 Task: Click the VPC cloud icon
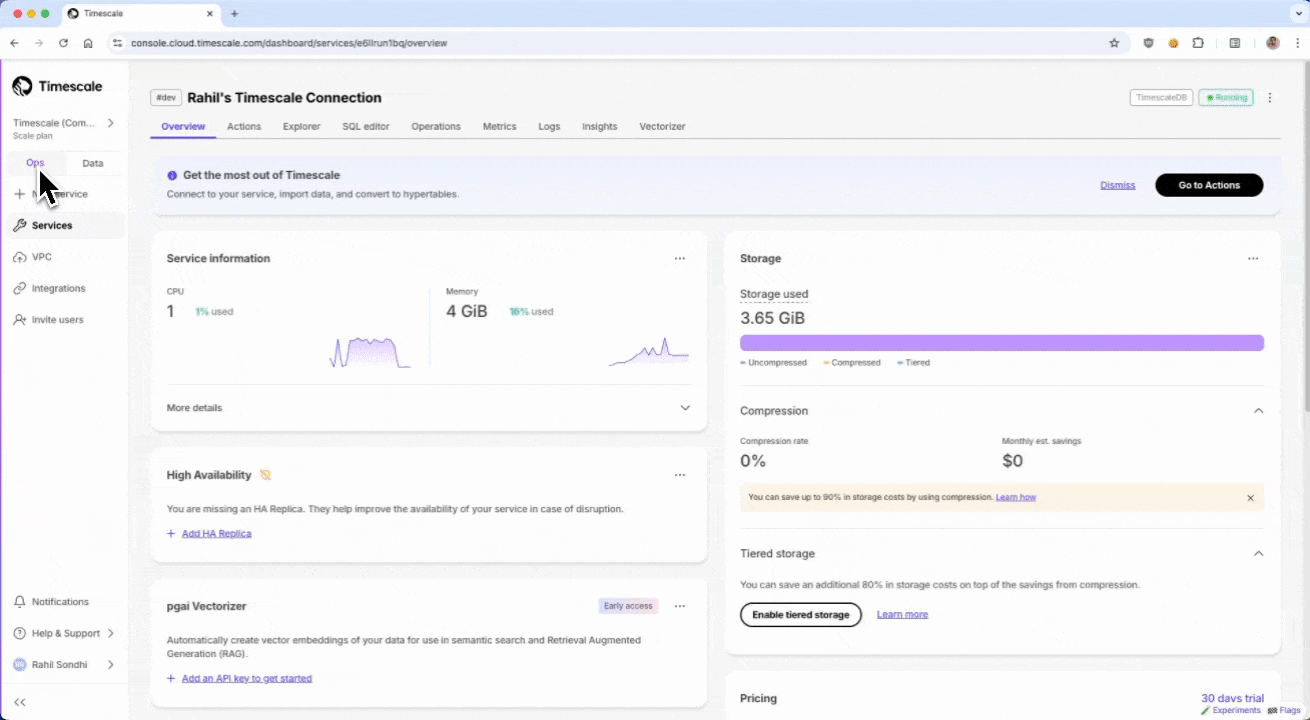tap(20, 257)
